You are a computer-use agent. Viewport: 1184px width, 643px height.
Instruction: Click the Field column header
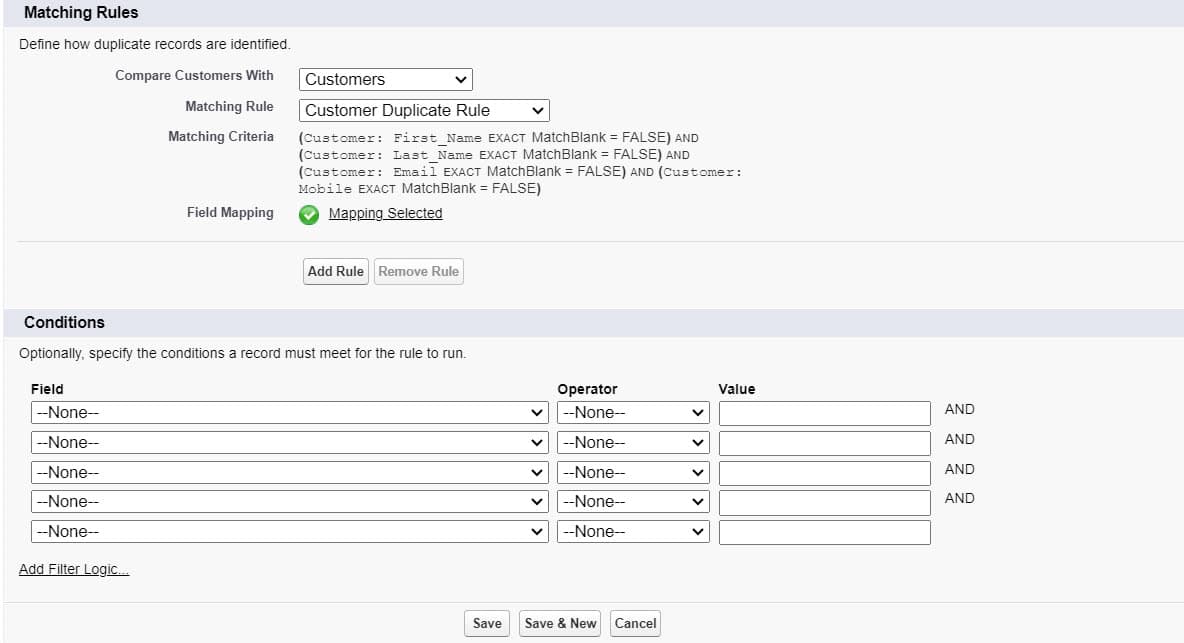pyautogui.click(x=47, y=389)
